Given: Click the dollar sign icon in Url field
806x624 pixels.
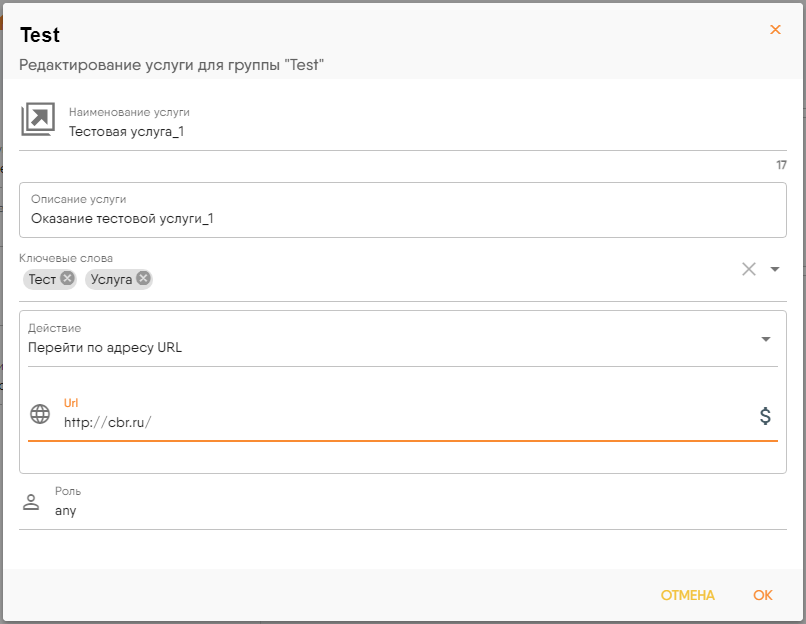Looking at the screenshot, I should (x=765, y=416).
